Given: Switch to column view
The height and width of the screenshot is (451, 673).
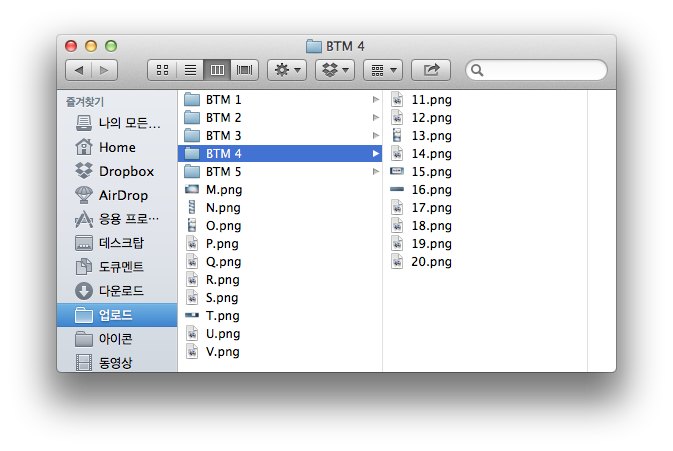Looking at the screenshot, I should [217, 70].
